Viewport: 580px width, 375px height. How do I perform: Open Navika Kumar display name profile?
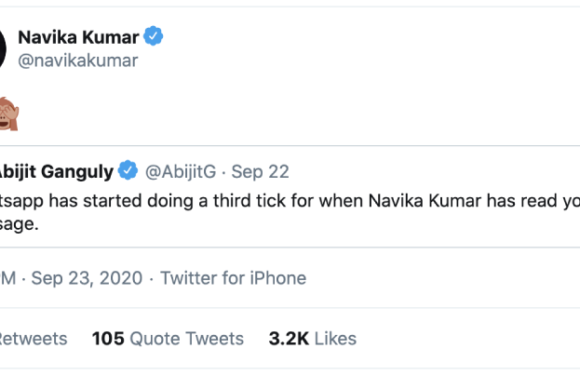[78, 37]
